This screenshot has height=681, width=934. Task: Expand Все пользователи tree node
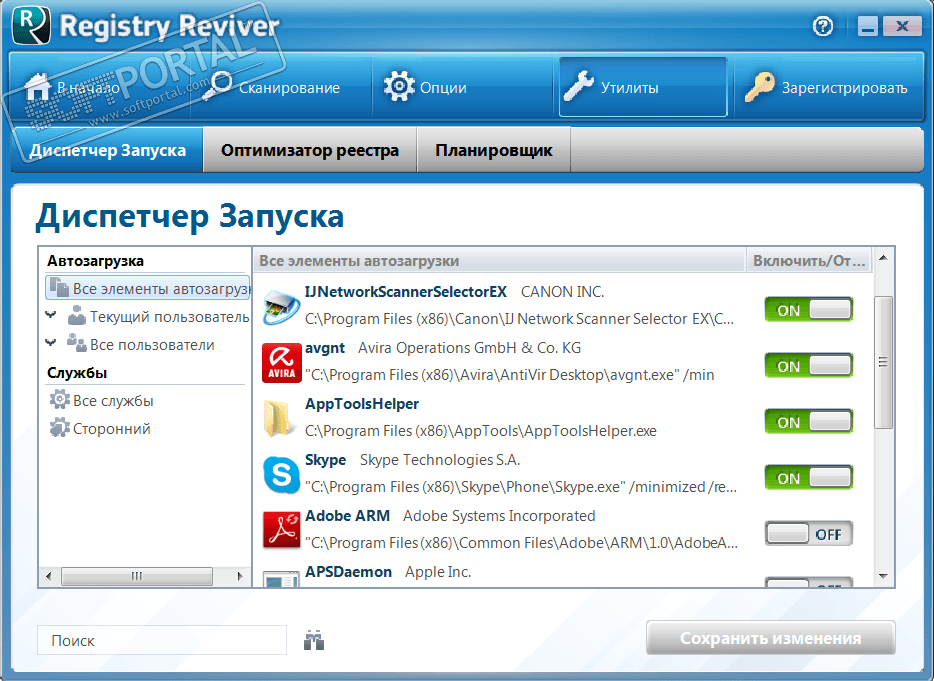51,343
